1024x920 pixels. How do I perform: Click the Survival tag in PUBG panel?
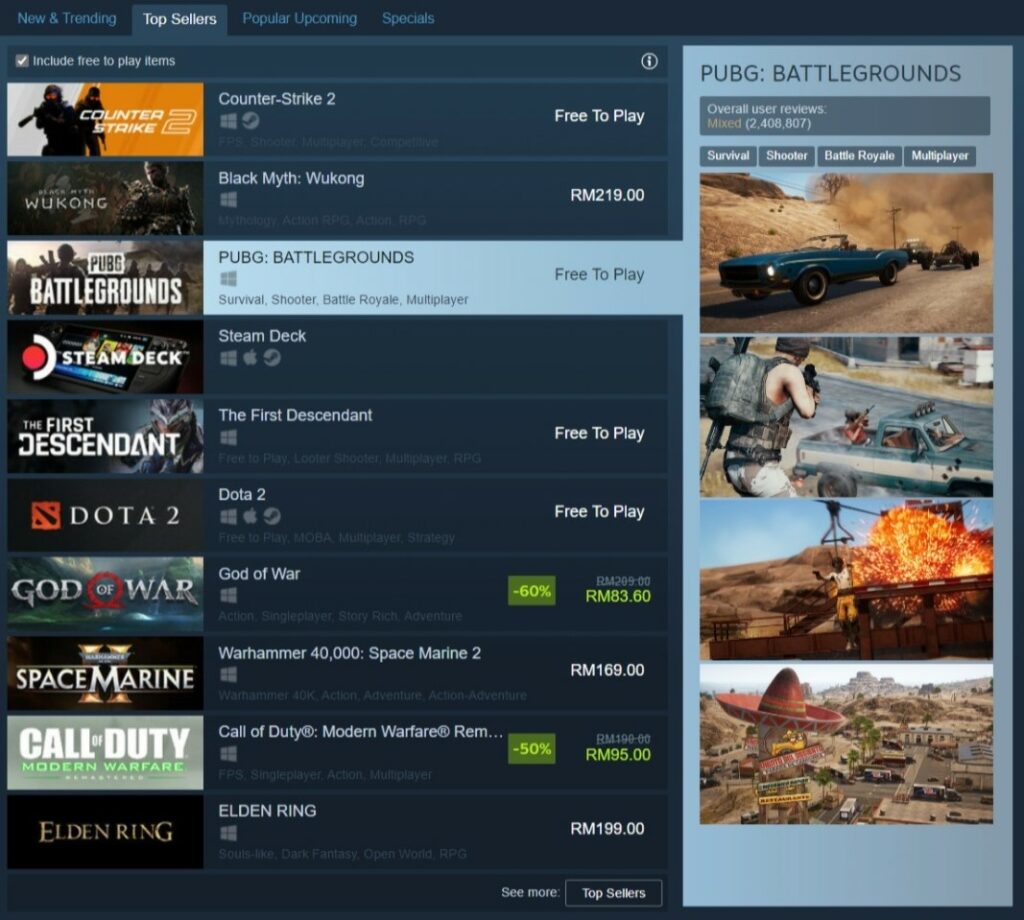click(x=728, y=156)
